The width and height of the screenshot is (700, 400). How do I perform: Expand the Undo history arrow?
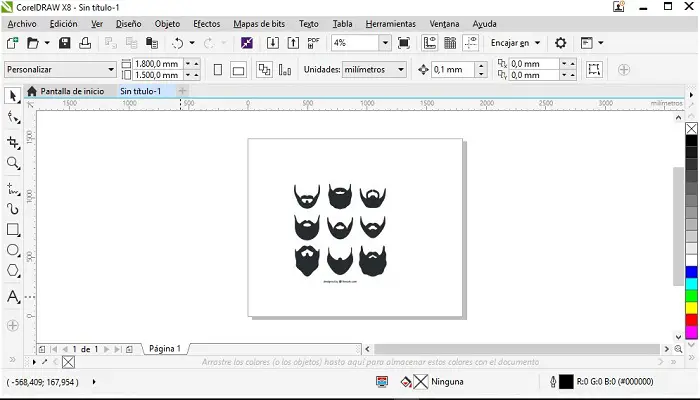(192, 43)
